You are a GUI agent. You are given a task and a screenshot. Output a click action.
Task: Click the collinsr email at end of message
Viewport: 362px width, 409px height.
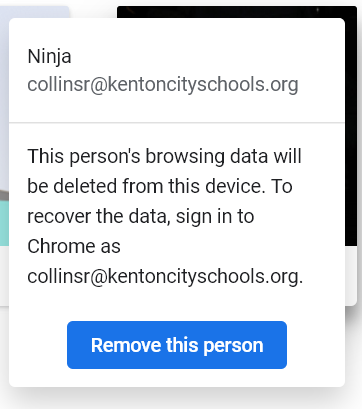[x=165, y=277]
